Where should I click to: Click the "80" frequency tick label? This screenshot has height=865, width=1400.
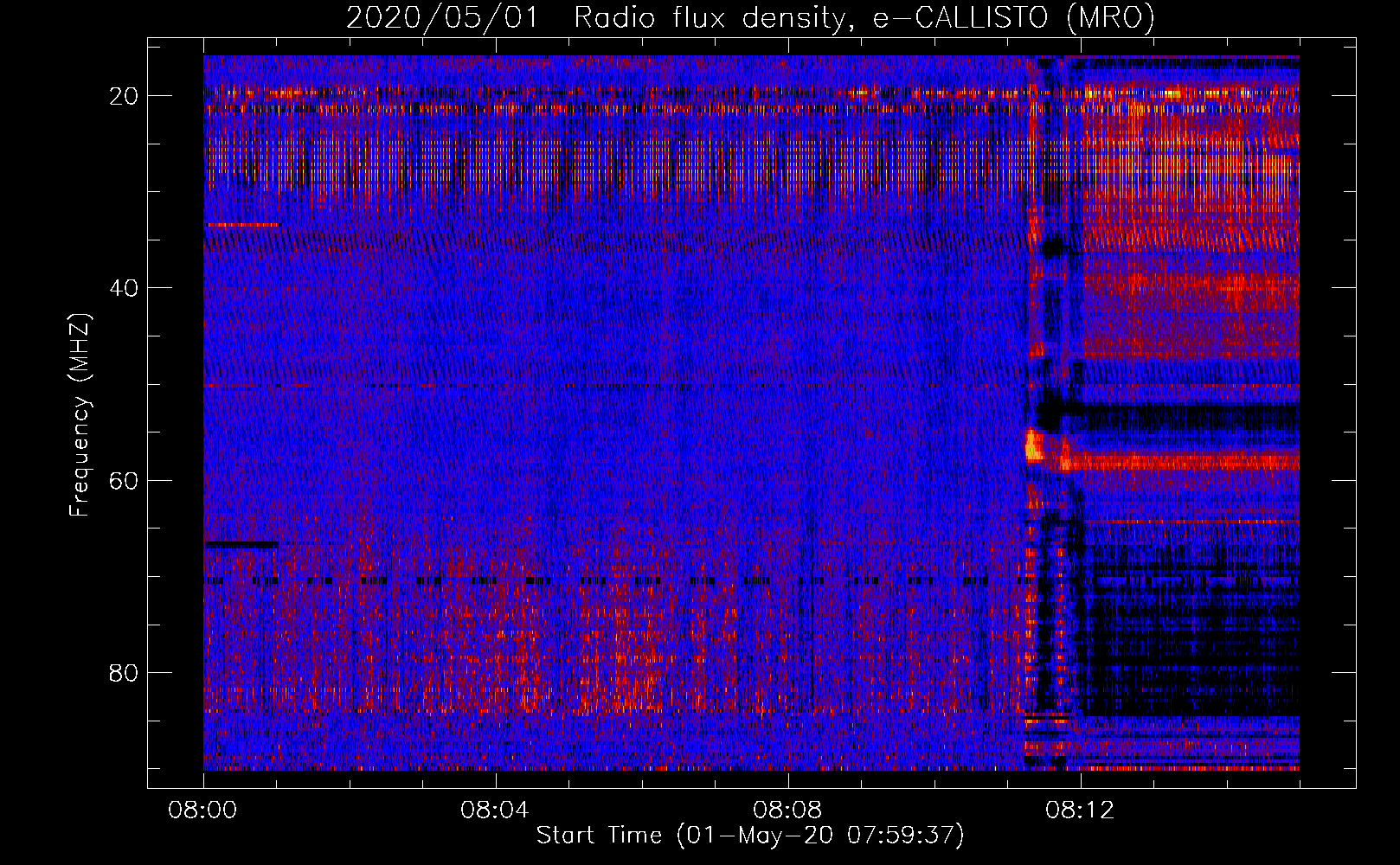click(125, 672)
